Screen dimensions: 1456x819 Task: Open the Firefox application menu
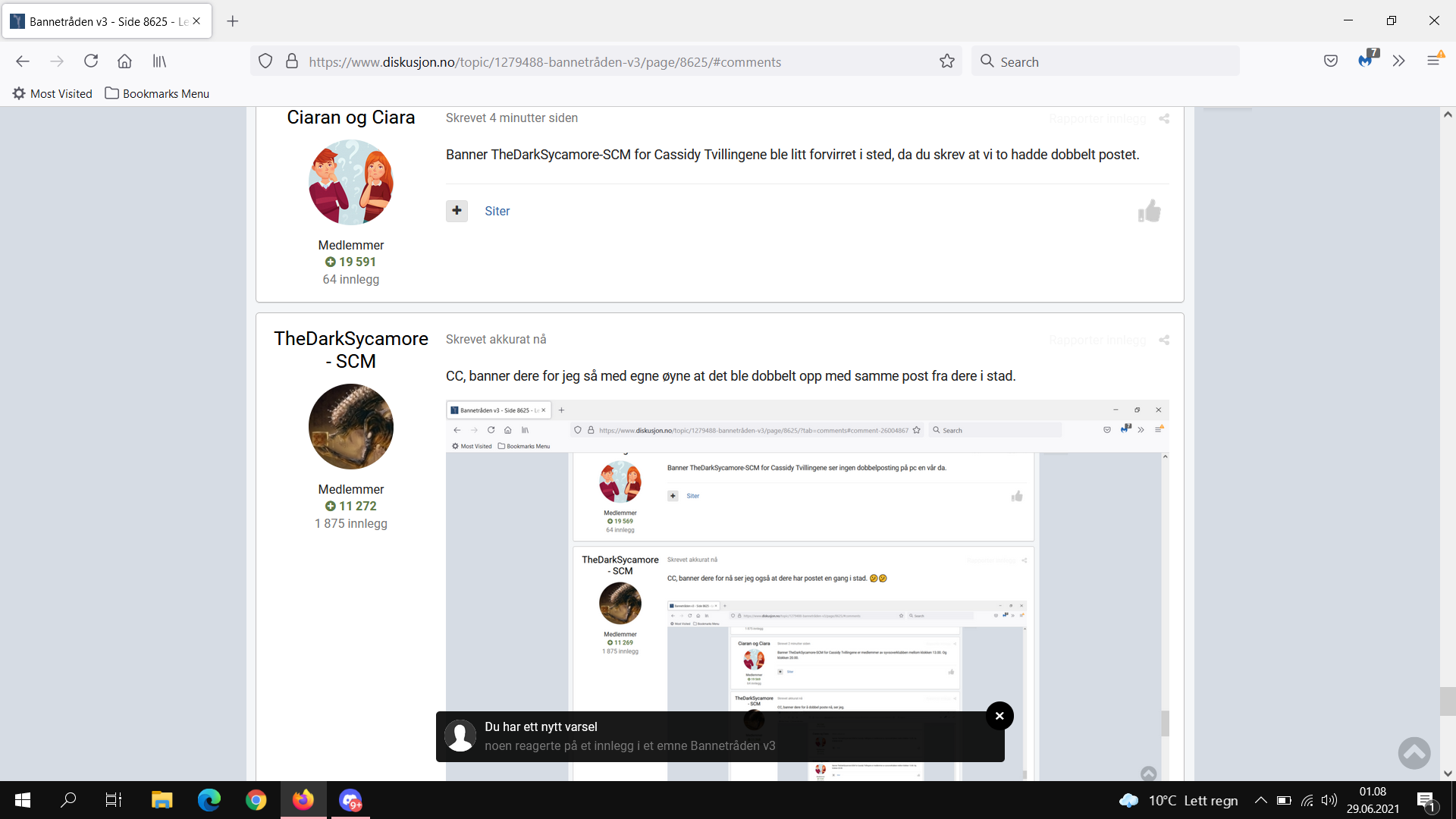pyautogui.click(x=1434, y=60)
